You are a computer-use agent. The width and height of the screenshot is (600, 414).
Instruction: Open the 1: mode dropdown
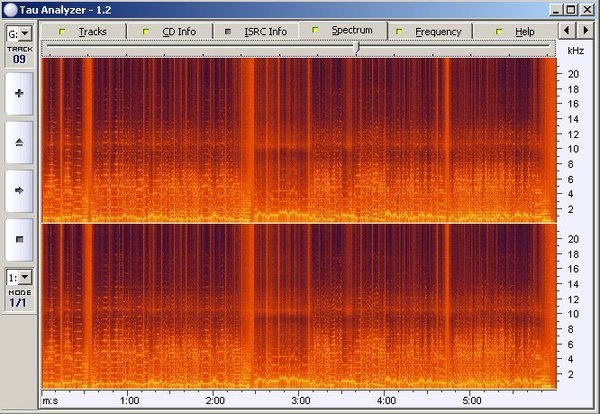tap(25, 277)
